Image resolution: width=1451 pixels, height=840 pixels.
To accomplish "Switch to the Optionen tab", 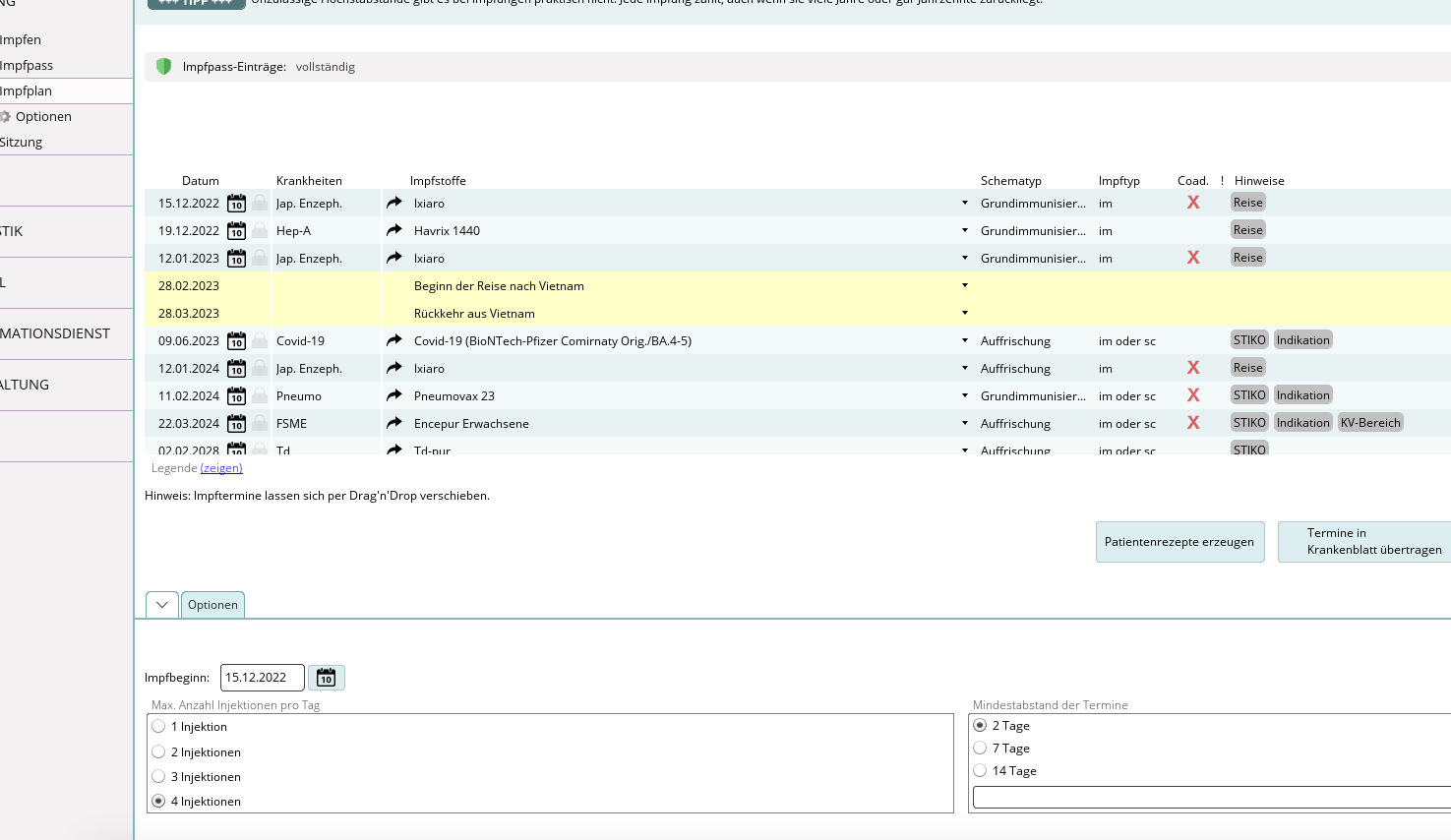I will (212, 605).
